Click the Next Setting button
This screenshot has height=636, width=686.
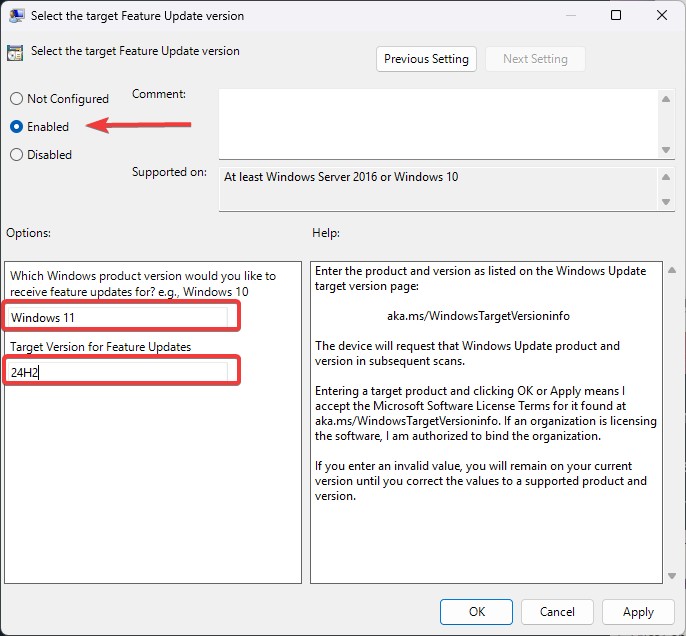tap(535, 59)
